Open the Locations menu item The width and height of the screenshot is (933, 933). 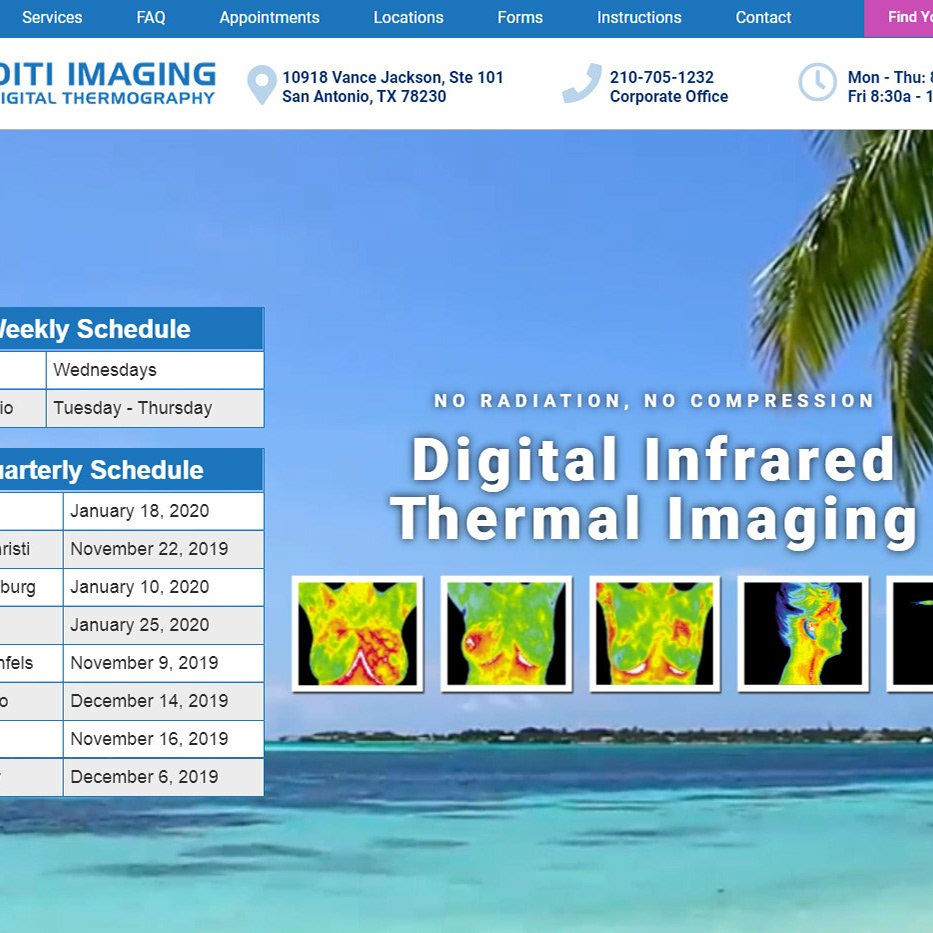click(408, 17)
